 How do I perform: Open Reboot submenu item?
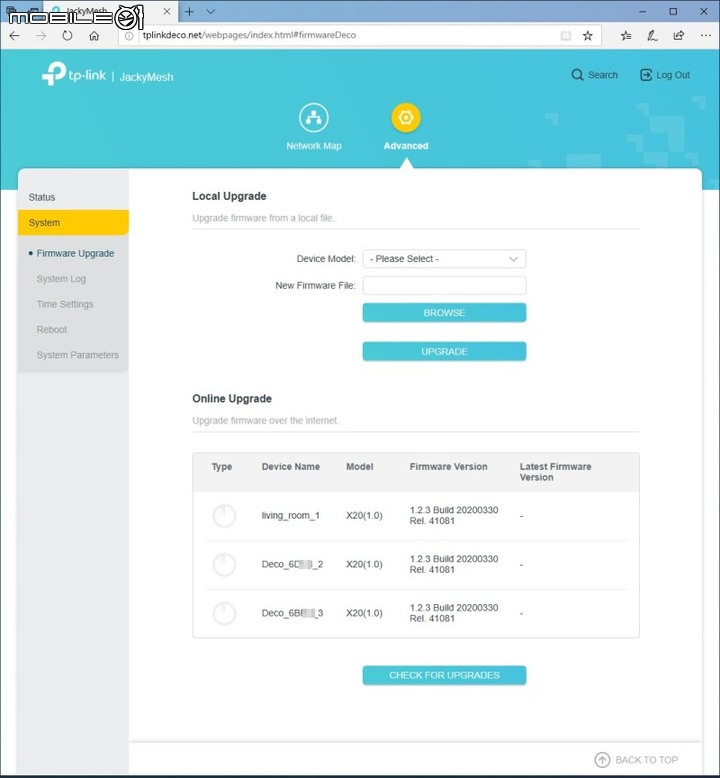[x=52, y=329]
